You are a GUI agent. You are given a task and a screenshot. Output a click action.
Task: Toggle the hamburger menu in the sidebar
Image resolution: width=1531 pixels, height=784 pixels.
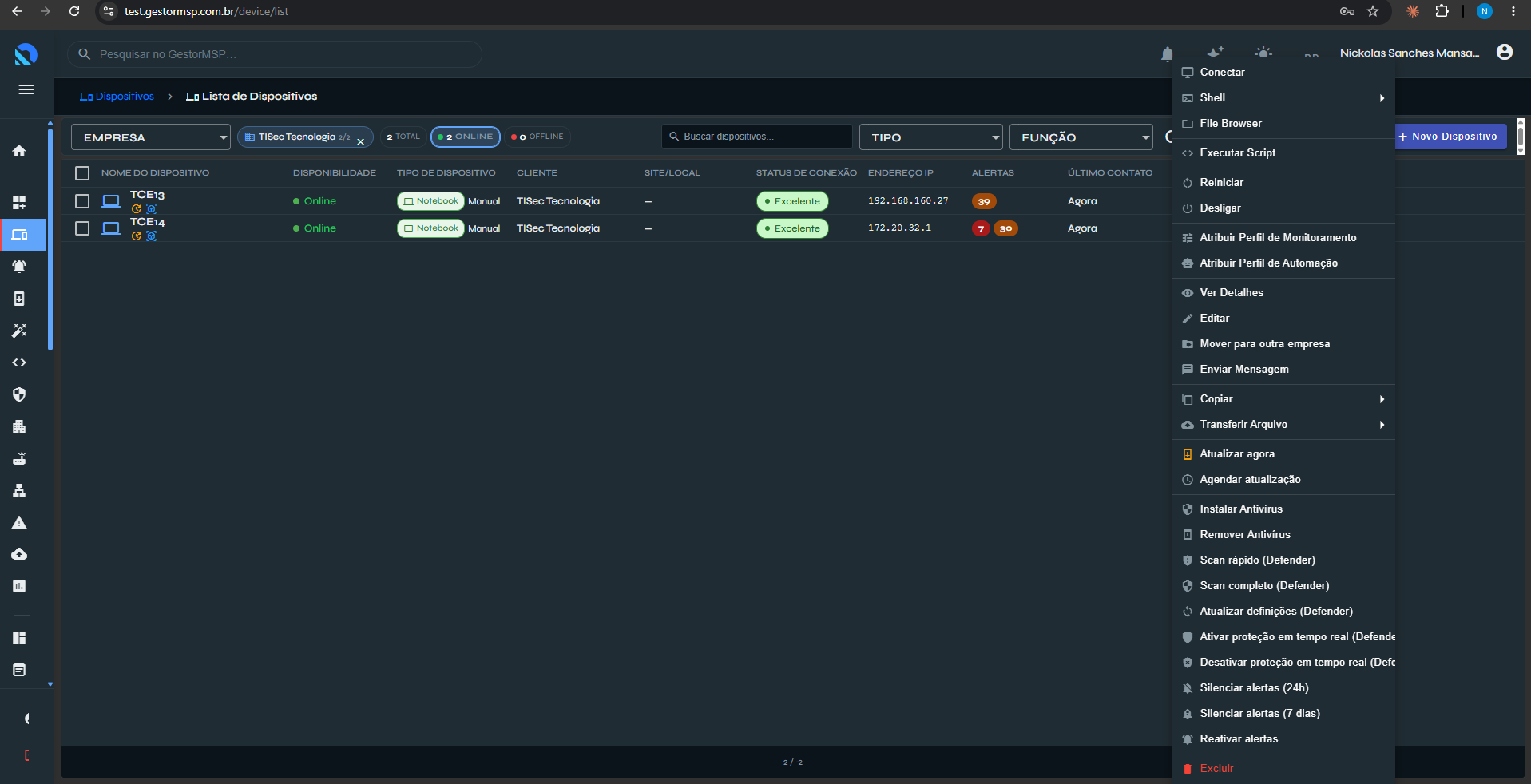26,89
